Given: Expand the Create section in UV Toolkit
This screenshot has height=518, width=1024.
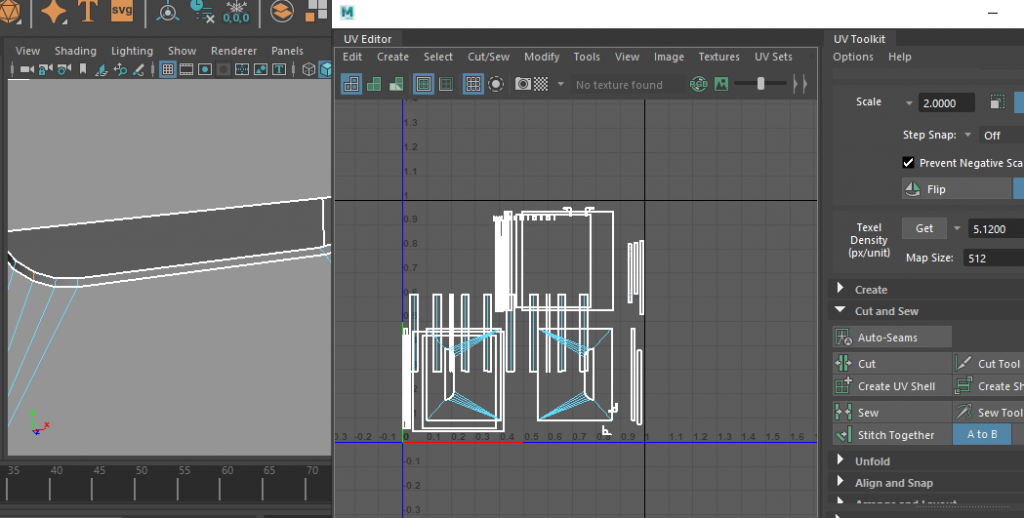Looking at the screenshot, I should tap(870, 290).
